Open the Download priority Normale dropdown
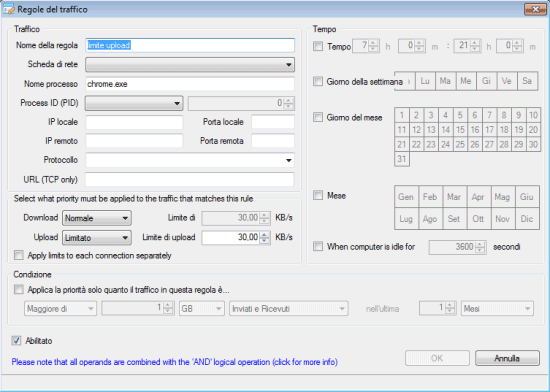 point(97,218)
